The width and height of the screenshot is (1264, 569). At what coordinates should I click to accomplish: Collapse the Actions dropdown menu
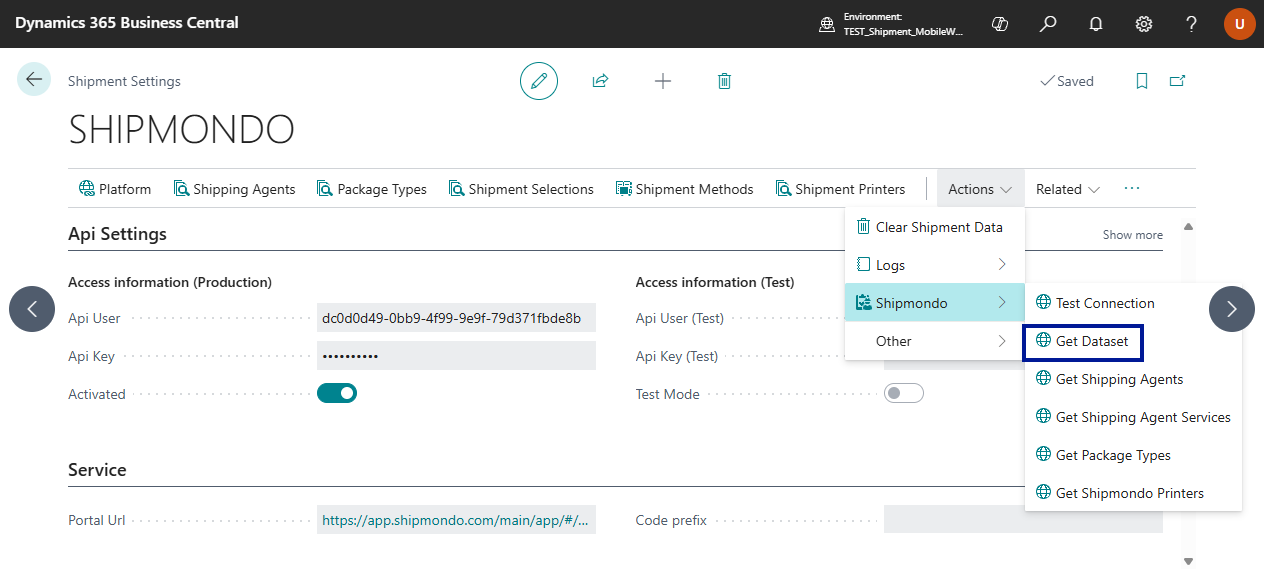(x=980, y=189)
